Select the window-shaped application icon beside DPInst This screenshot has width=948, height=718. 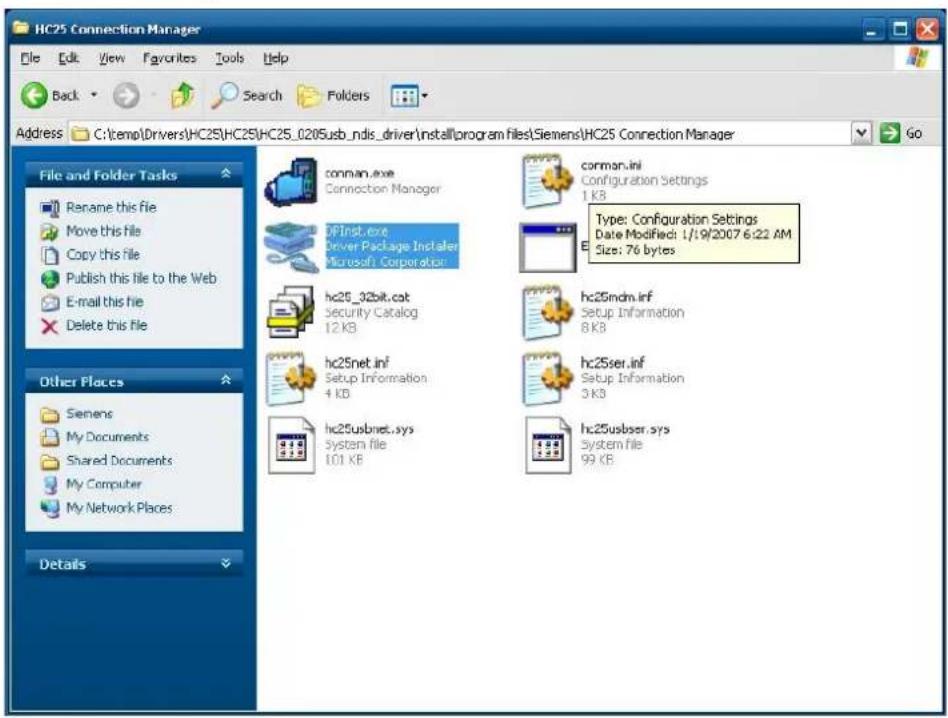click(548, 248)
